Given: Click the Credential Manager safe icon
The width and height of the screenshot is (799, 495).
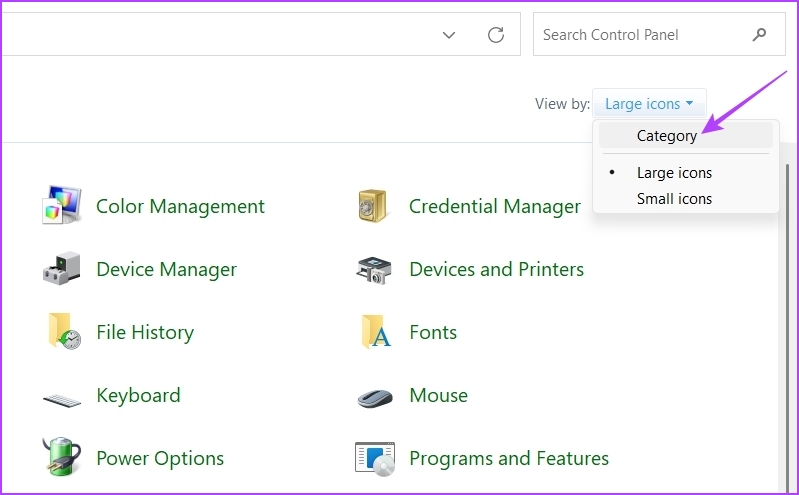Looking at the screenshot, I should [375, 206].
